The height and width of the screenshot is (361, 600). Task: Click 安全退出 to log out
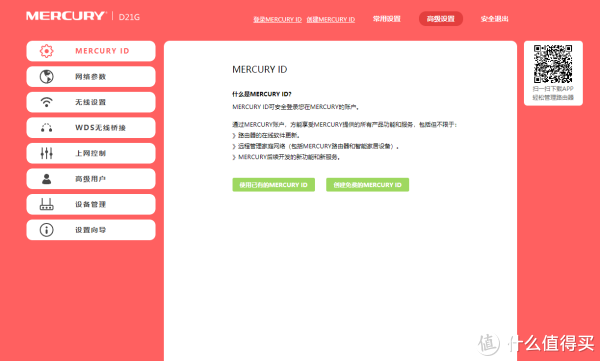pos(494,19)
